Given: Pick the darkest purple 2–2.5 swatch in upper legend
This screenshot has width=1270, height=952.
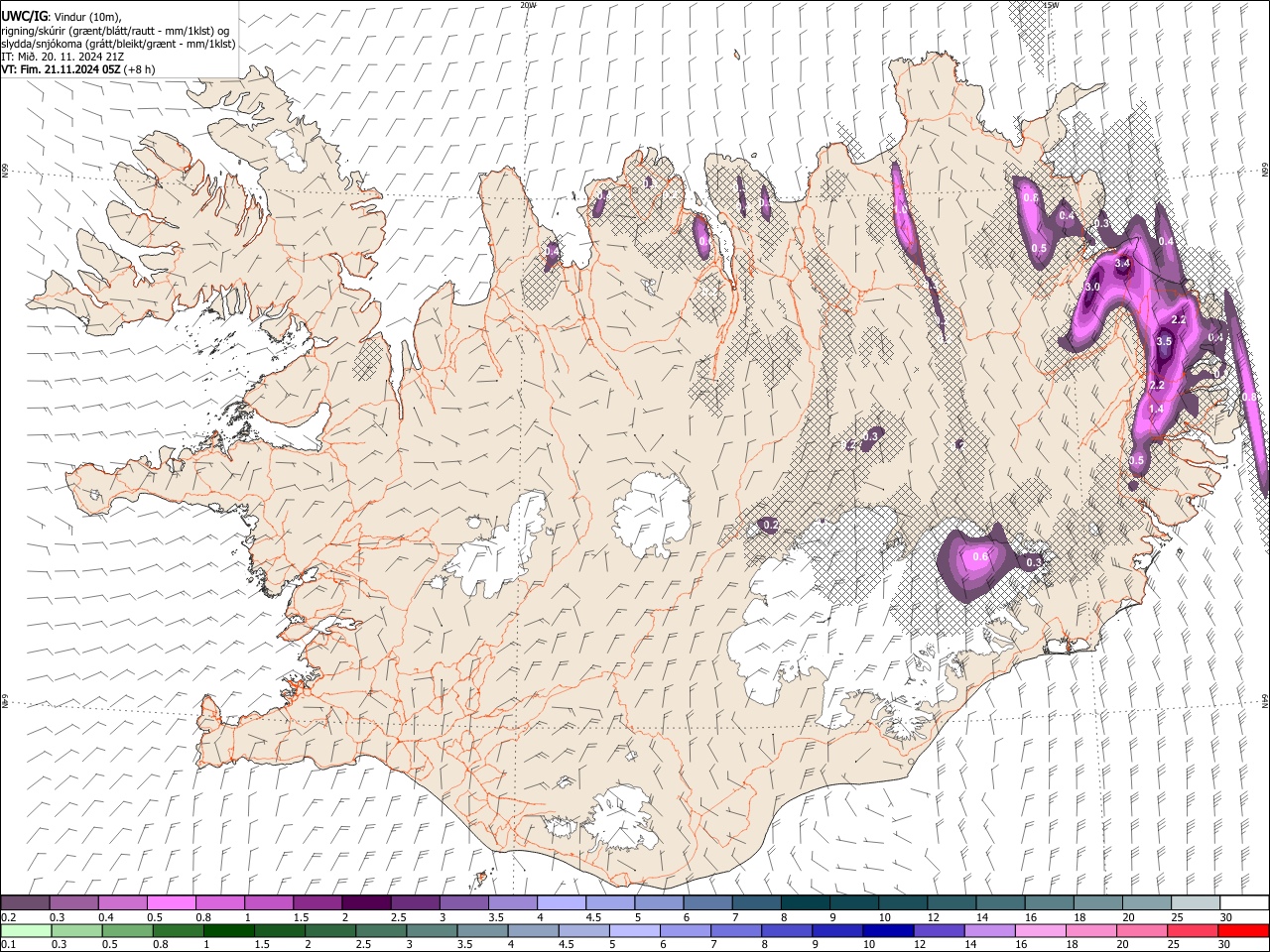Looking at the screenshot, I should pyautogui.click(x=365, y=902).
